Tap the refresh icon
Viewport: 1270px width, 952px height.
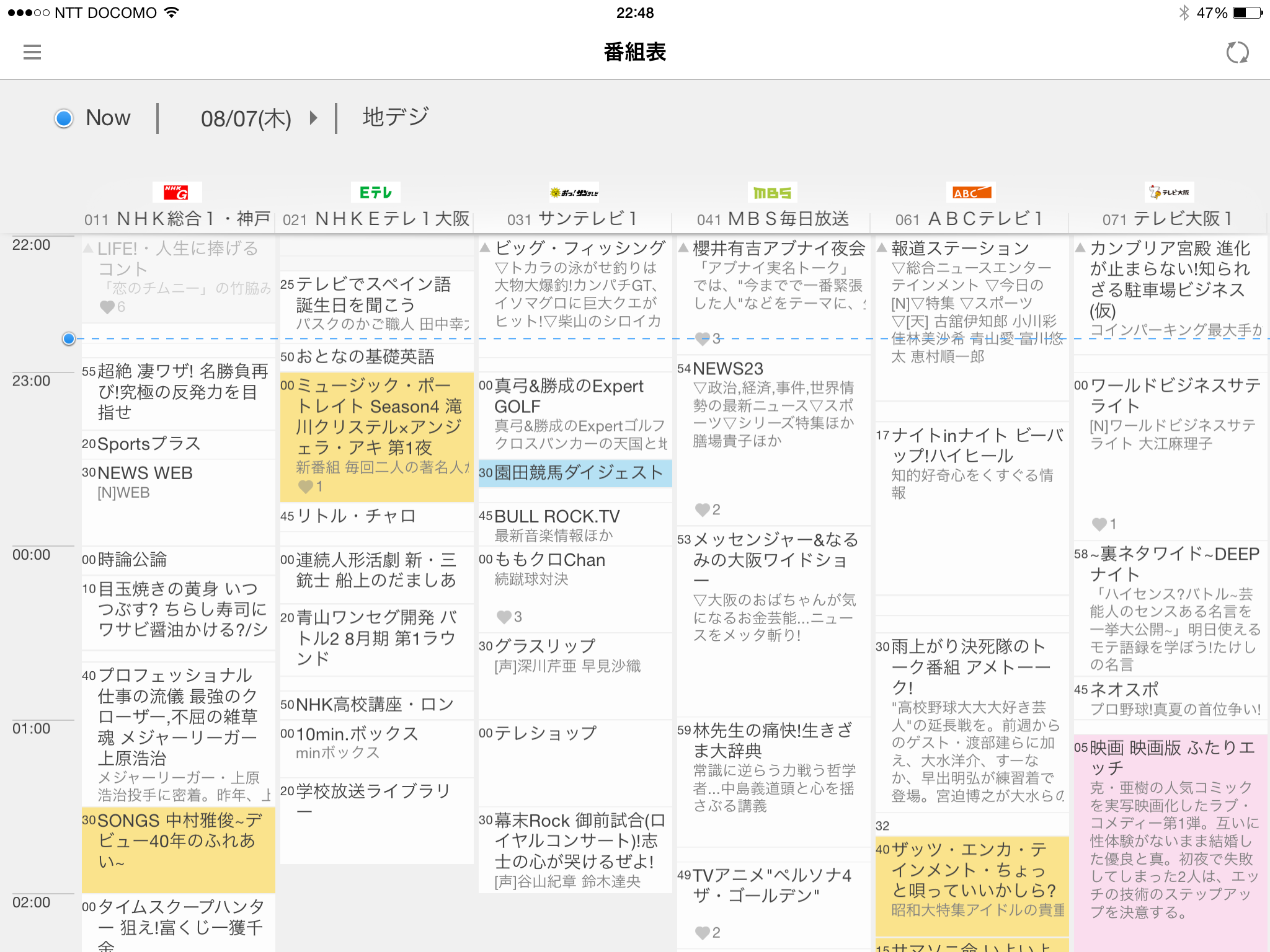(x=1237, y=53)
